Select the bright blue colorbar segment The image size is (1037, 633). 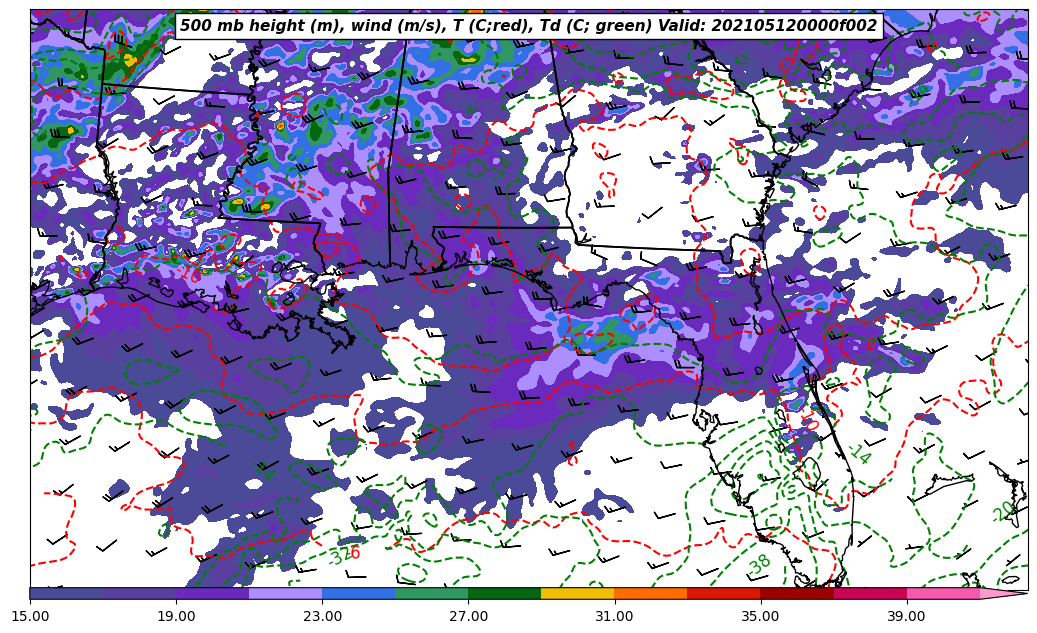[x=358, y=594]
